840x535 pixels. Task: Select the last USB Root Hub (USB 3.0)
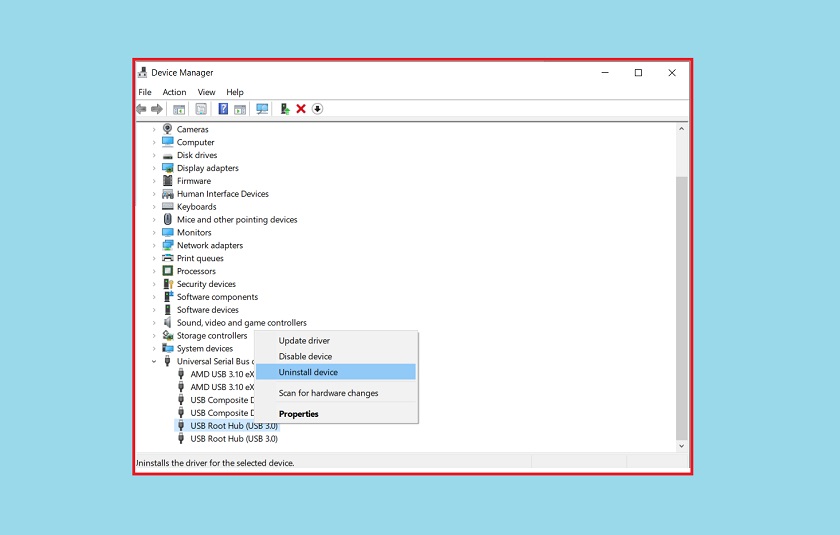(234, 439)
